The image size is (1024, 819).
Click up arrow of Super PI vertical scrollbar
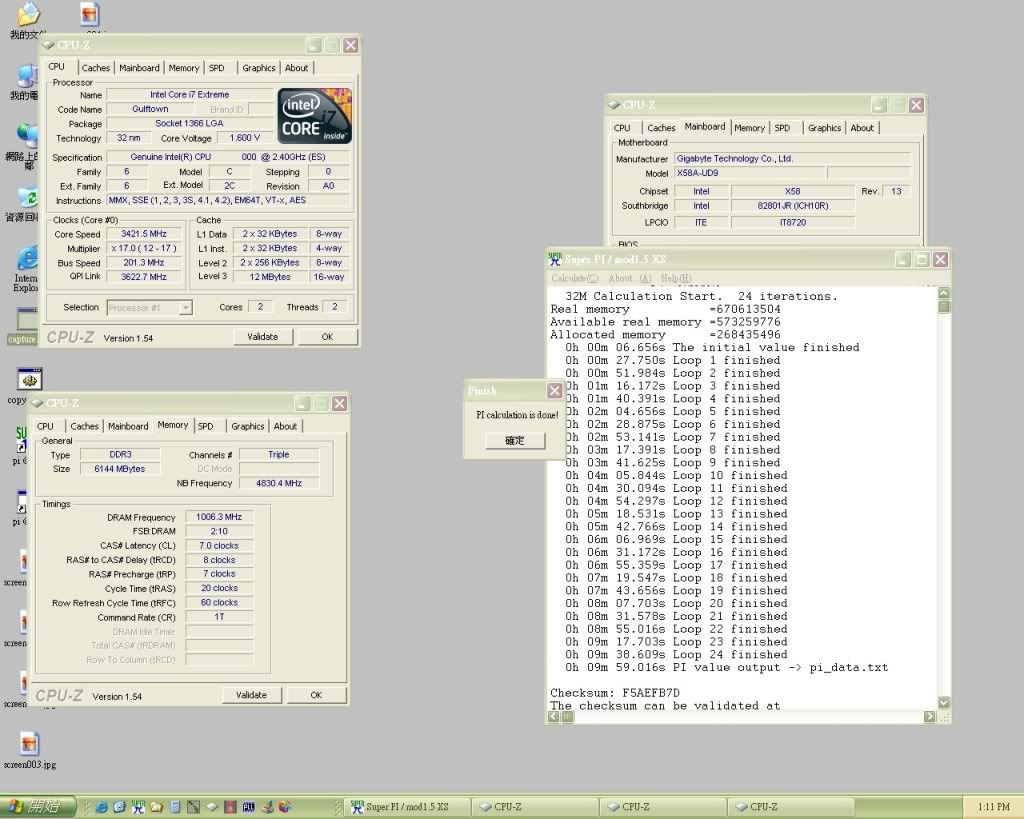pyautogui.click(x=944, y=293)
